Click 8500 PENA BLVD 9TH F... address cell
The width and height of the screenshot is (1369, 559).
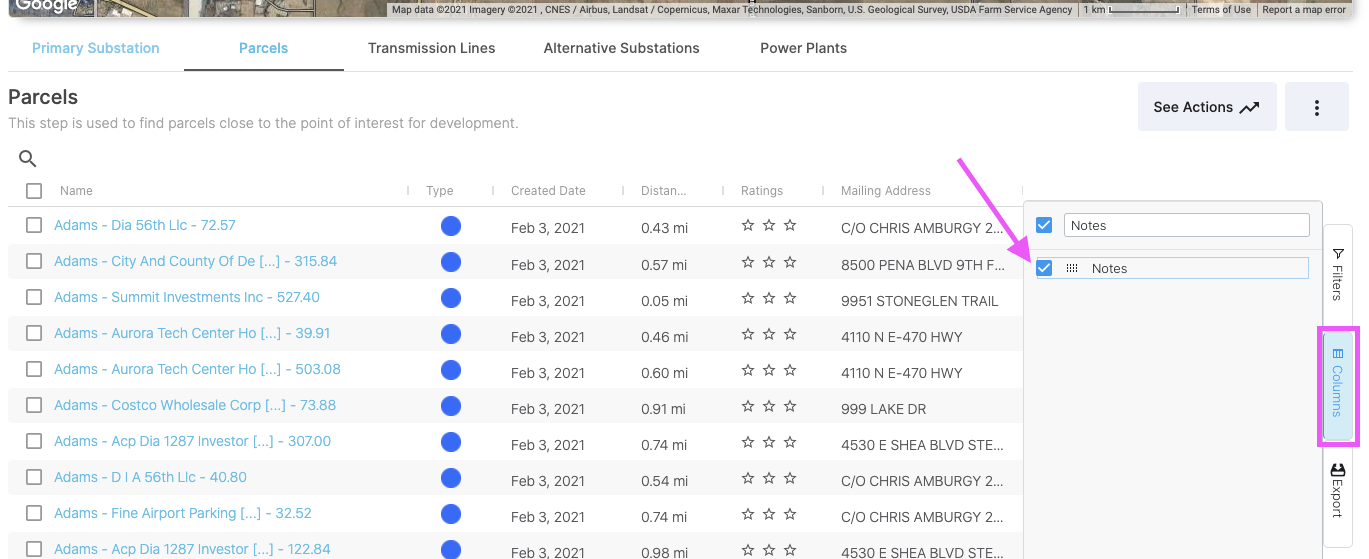[923, 264]
